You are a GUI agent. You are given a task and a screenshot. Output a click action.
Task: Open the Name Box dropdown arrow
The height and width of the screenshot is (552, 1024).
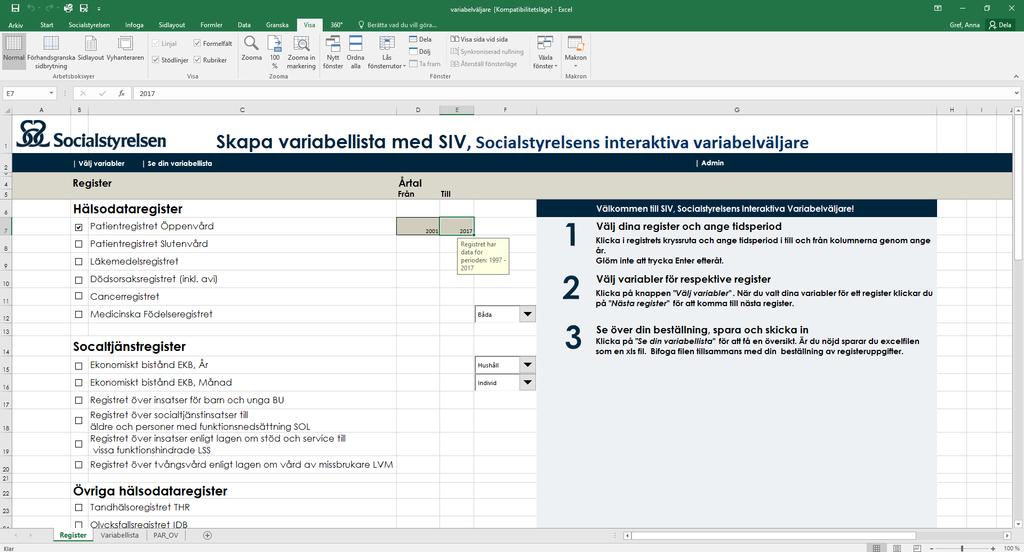point(52,93)
